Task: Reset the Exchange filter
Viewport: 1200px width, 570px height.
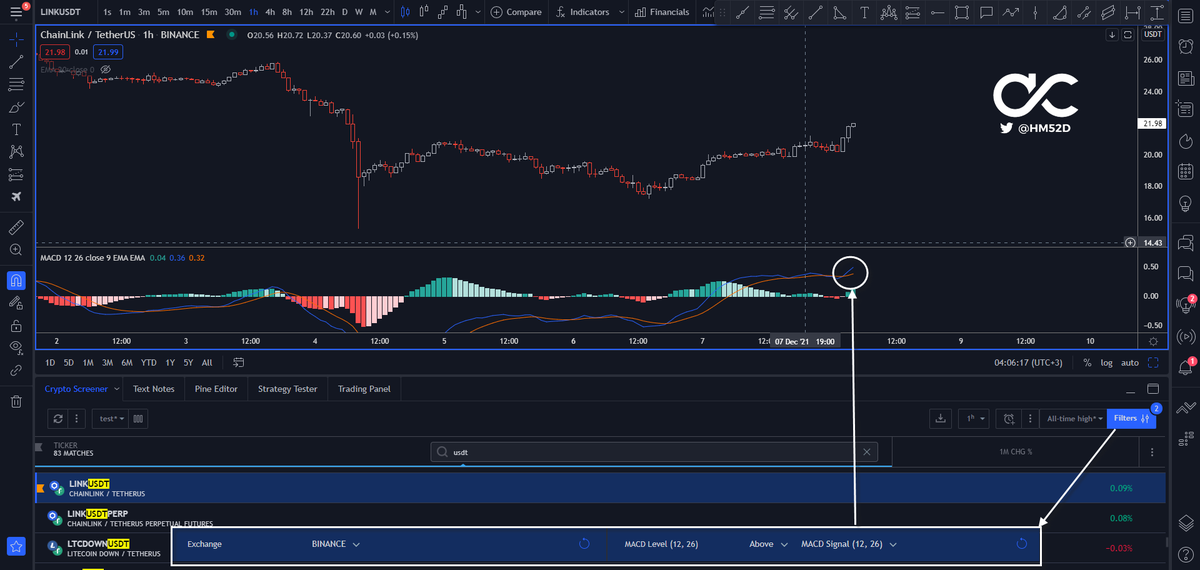Action: point(585,544)
